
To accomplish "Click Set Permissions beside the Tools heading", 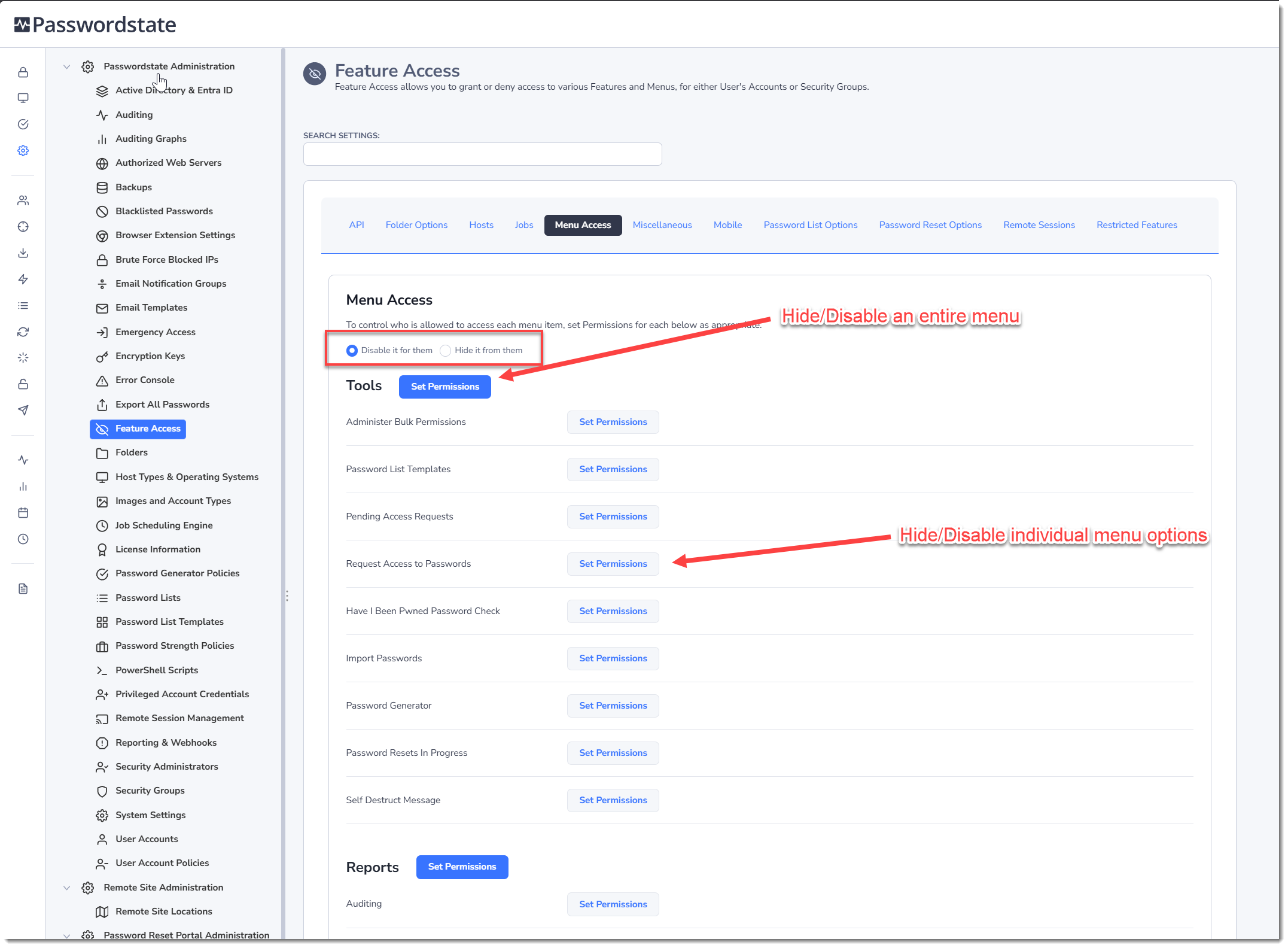I will click(445, 387).
